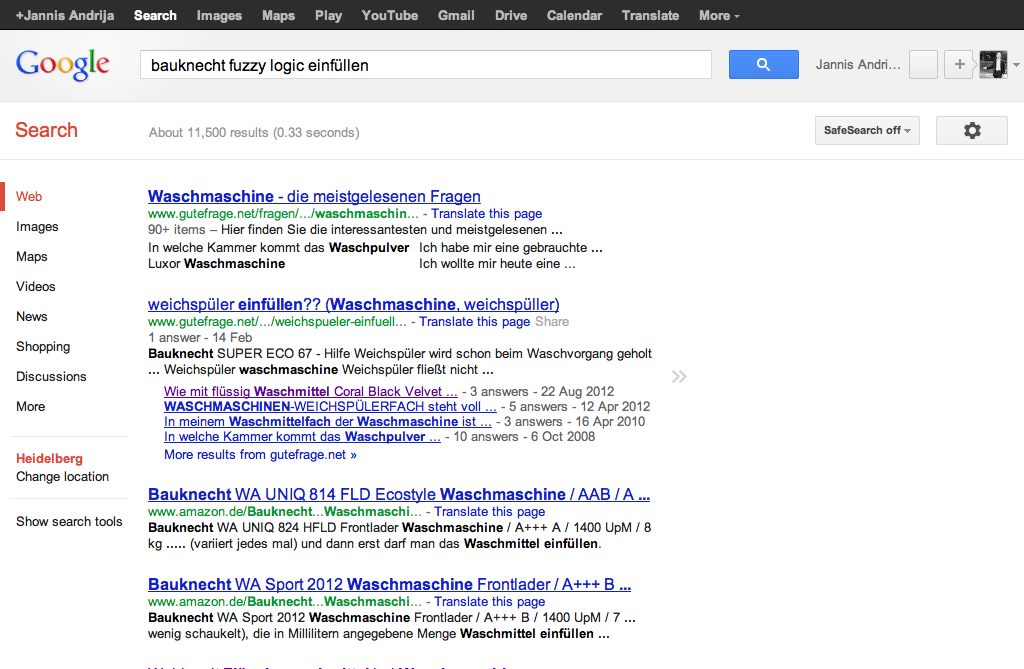
Task: Open WASCHMASCHINEN-WEICHSPÜLERFACH steht voll sublink
Action: [x=330, y=406]
